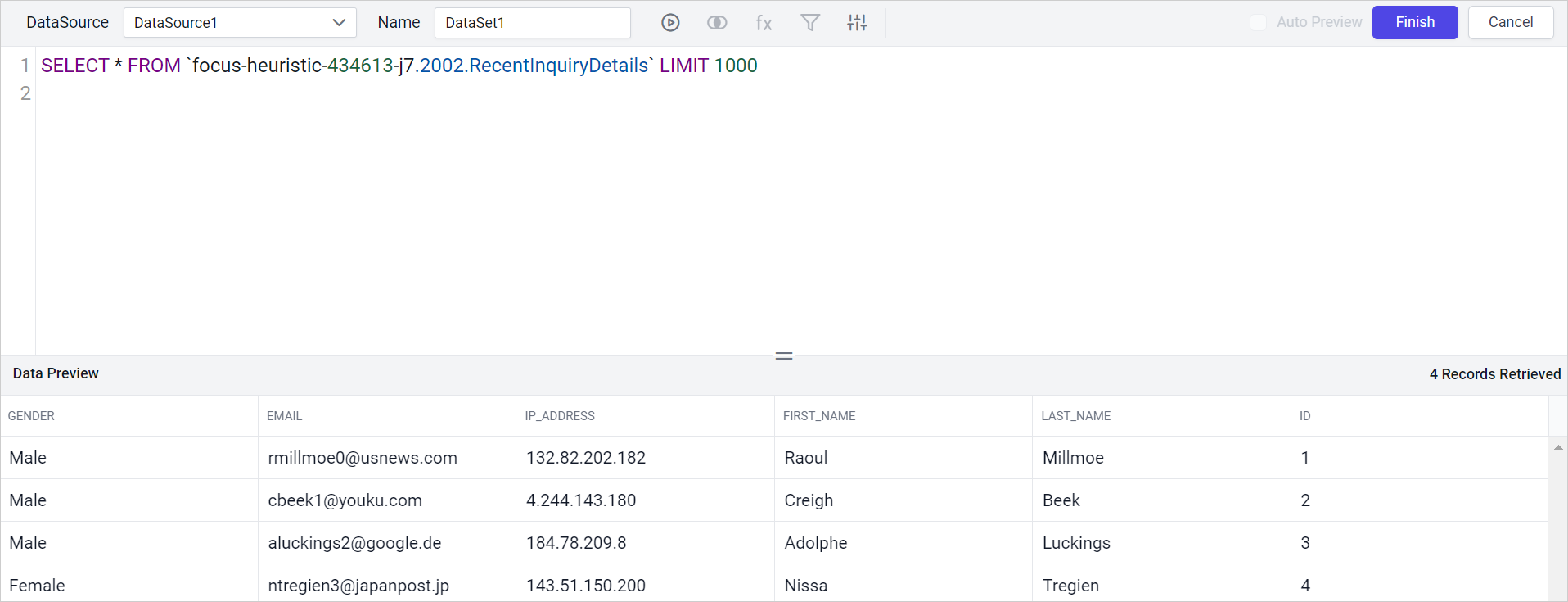
Task: Select cell aluckings2@google.de
Action: point(387,543)
